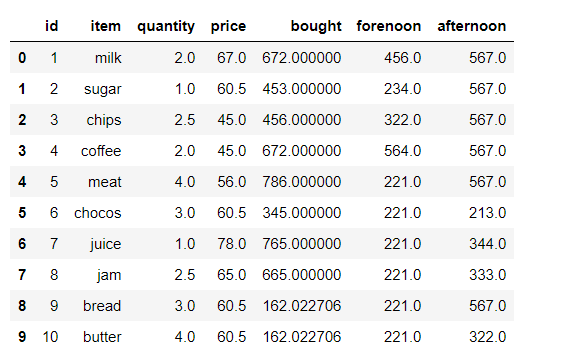The height and width of the screenshot is (362, 569).
Task: Select the 'chips' item cell
Action: click(x=104, y=120)
